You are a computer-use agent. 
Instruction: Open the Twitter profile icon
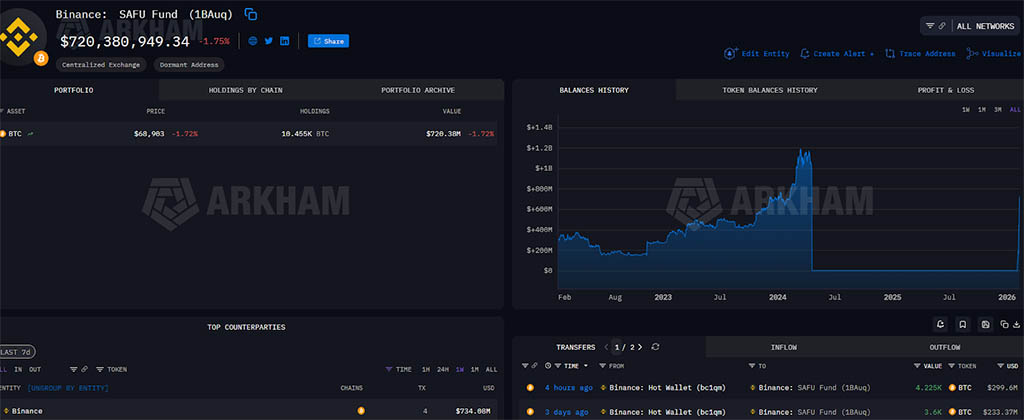(x=269, y=41)
